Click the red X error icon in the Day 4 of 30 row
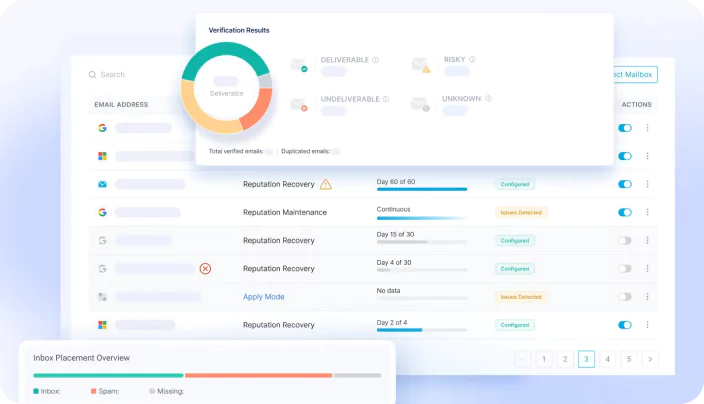The width and height of the screenshot is (704, 404). point(205,268)
